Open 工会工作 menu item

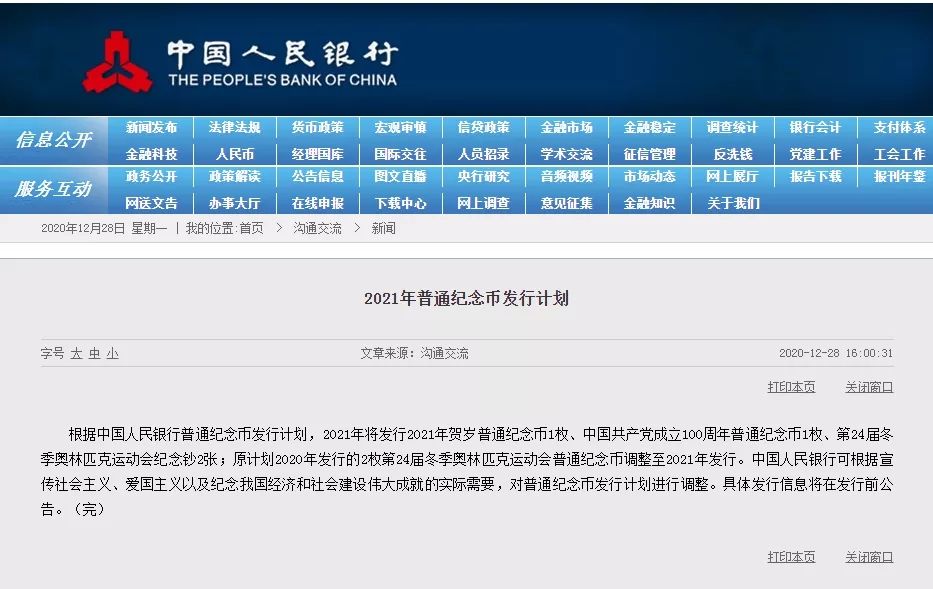click(900, 154)
